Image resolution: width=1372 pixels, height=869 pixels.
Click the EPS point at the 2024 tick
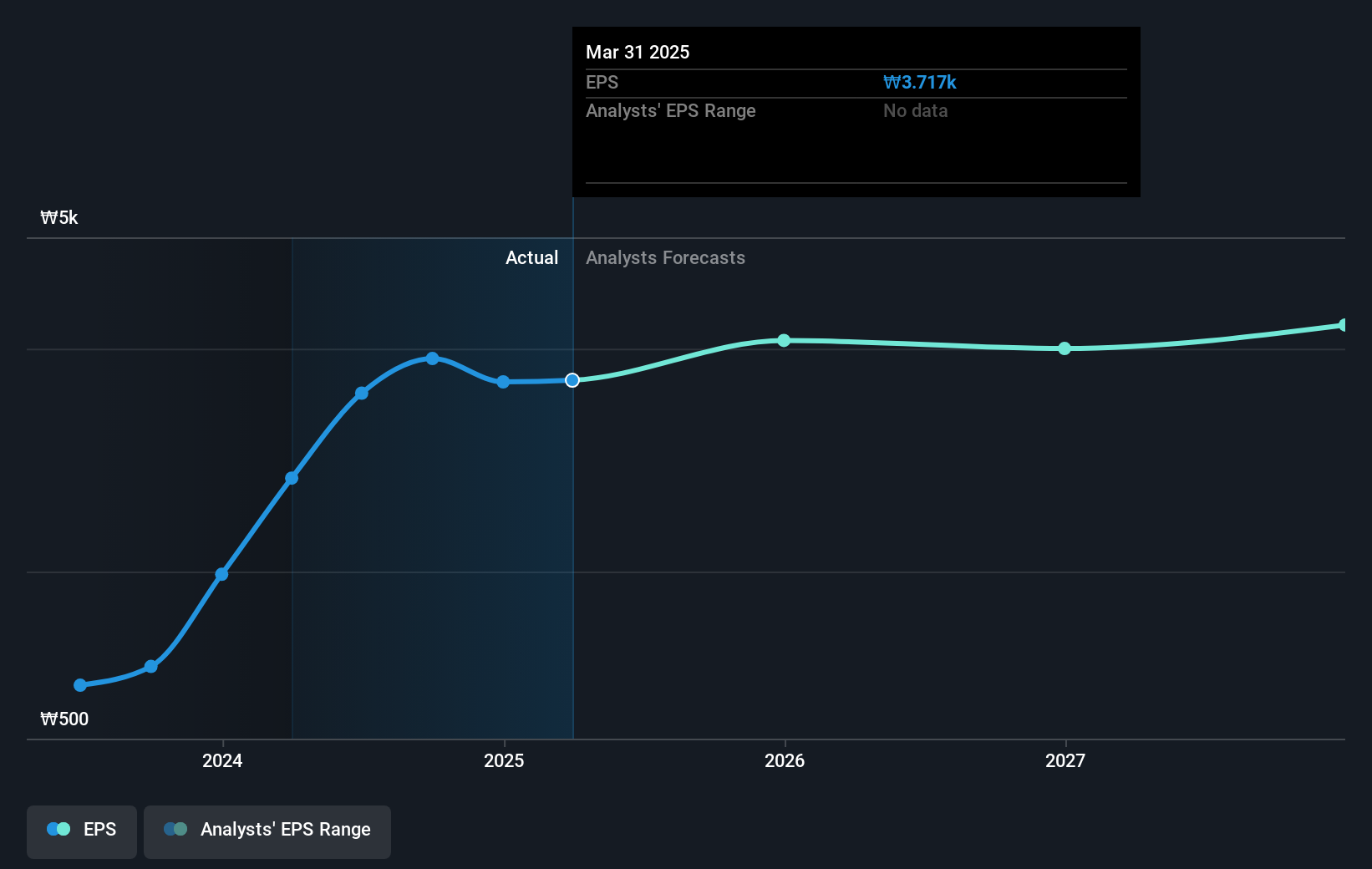point(221,574)
